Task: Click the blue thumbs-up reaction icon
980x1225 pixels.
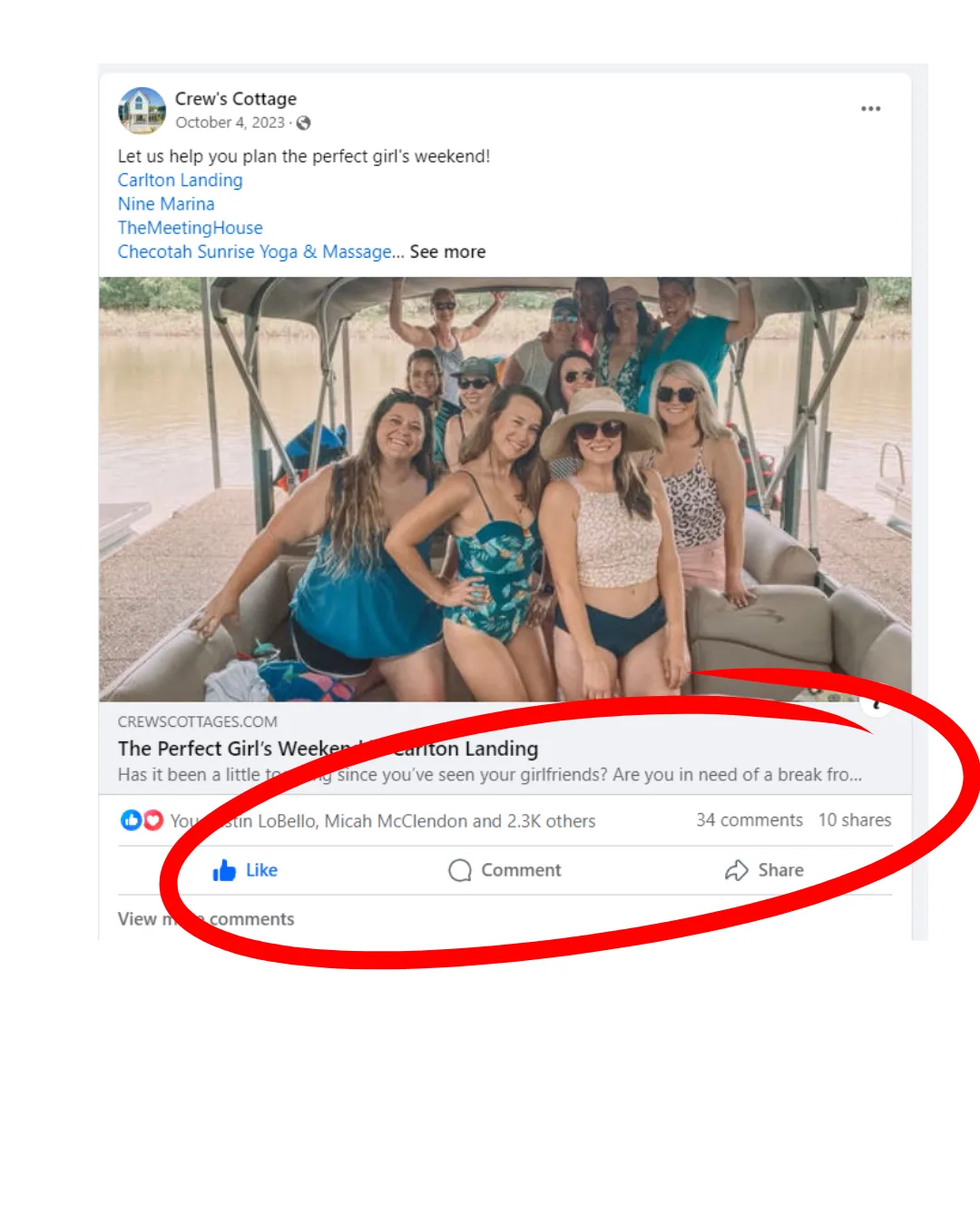Action: [131, 820]
